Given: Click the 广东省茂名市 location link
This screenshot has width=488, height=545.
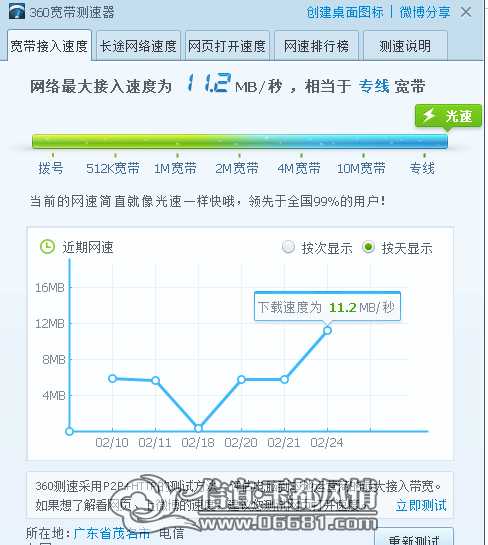Looking at the screenshot, I should [x=112, y=533].
